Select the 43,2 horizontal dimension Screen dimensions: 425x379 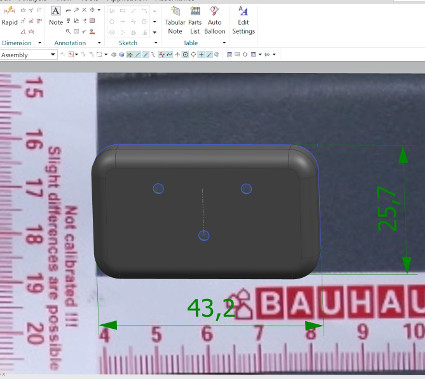pos(211,308)
